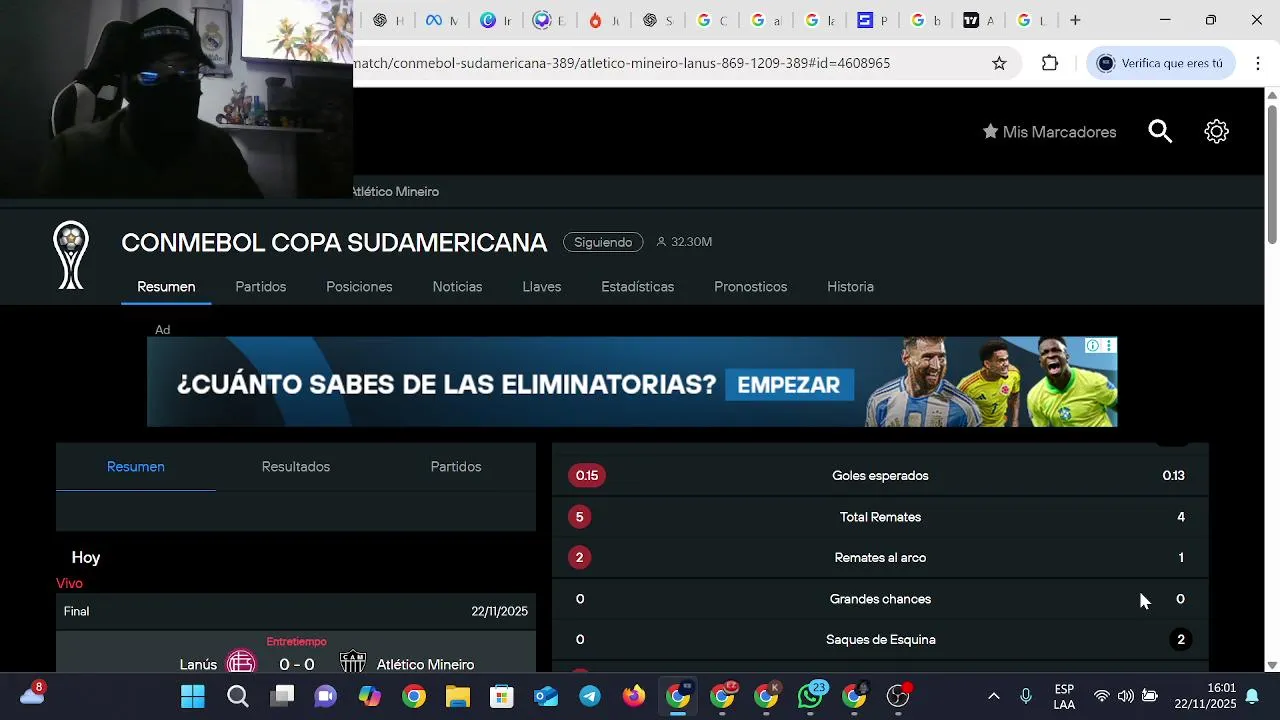Show hidden system tray icons

pos(993,696)
